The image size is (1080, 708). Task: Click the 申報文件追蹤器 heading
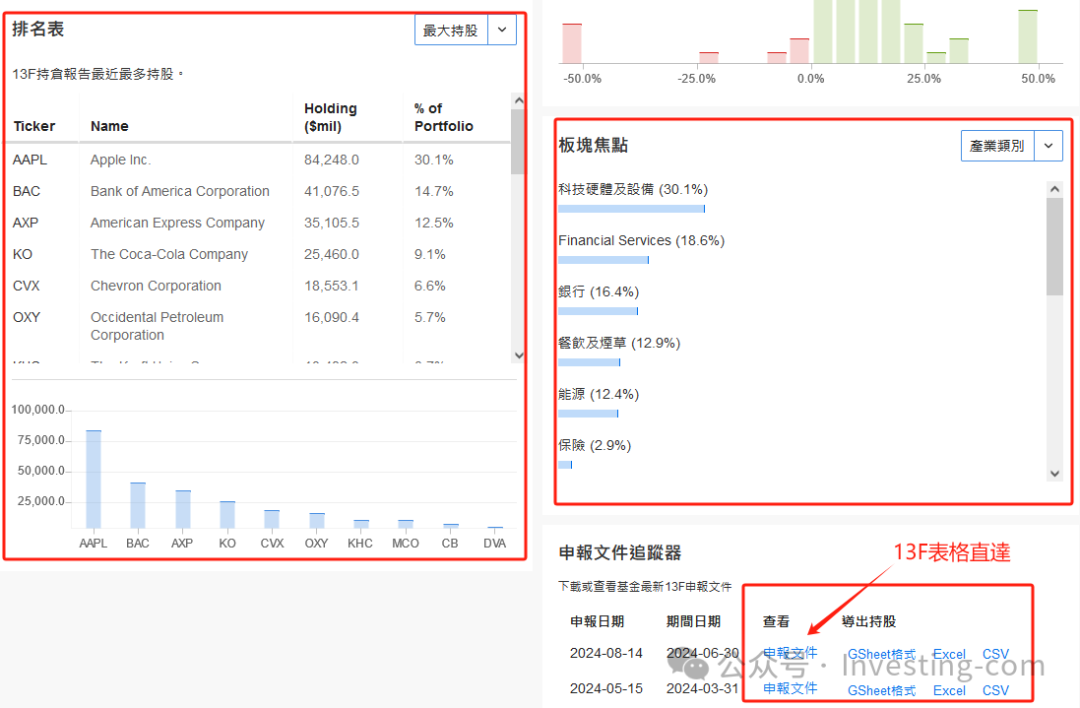620,553
